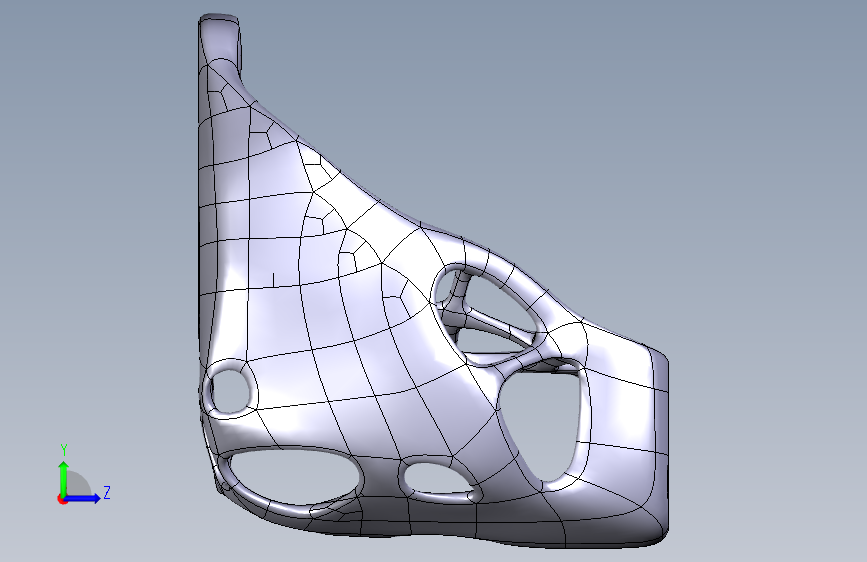
Task: Click the green Y axis arrow of the triad
Action: (64, 478)
